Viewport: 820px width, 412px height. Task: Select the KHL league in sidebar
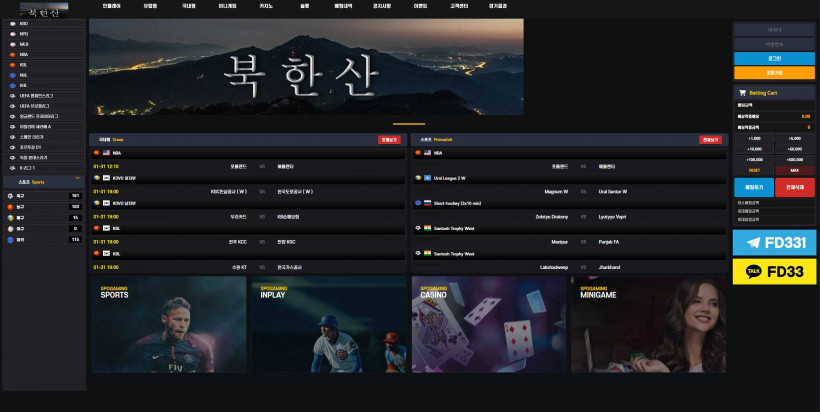pyautogui.click(x=44, y=85)
